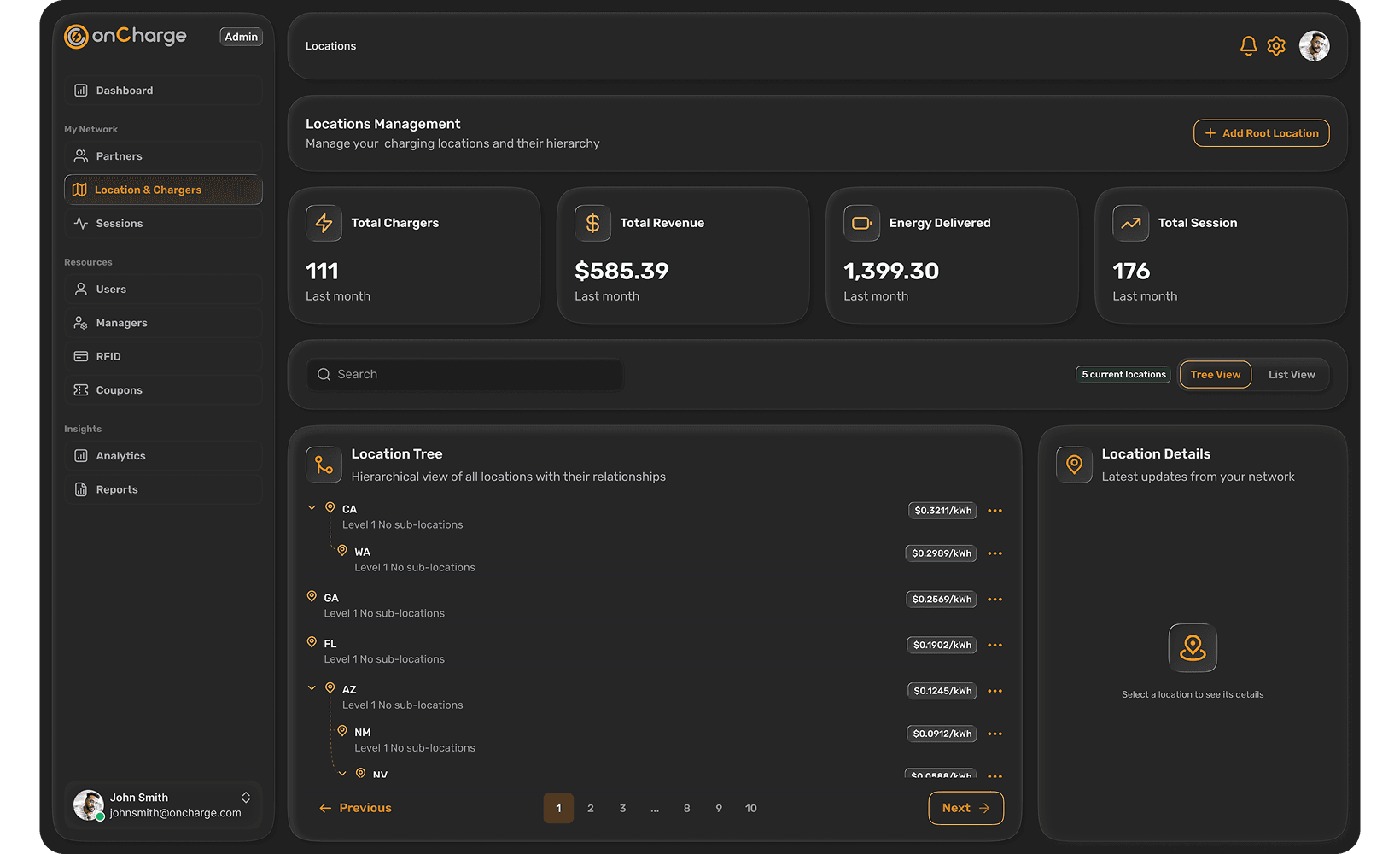Screen dimensions: 1400x854
Task: Collapse the CA location tree node
Action: [x=312, y=506]
